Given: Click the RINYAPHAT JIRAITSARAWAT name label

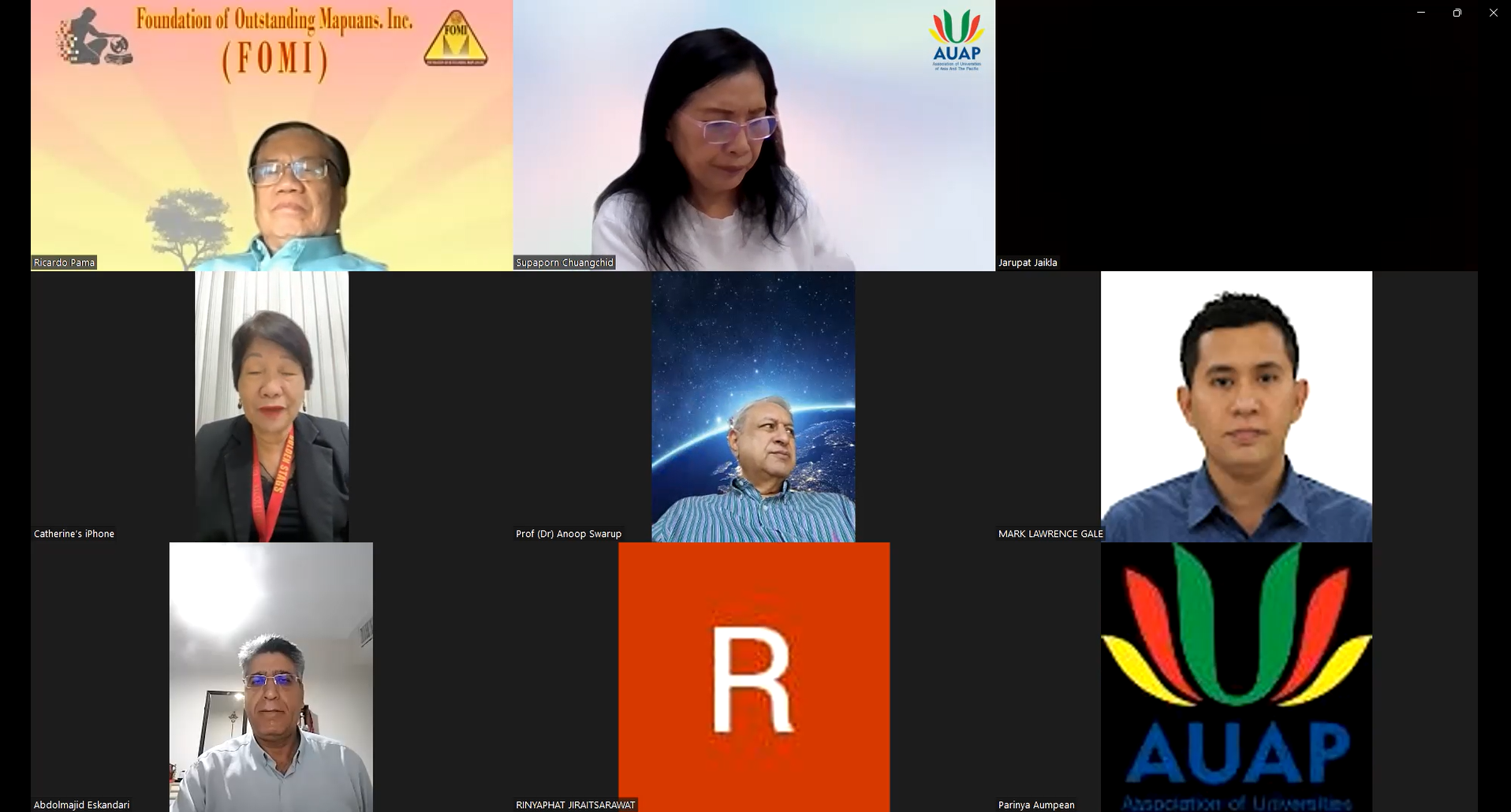Looking at the screenshot, I should (x=575, y=805).
